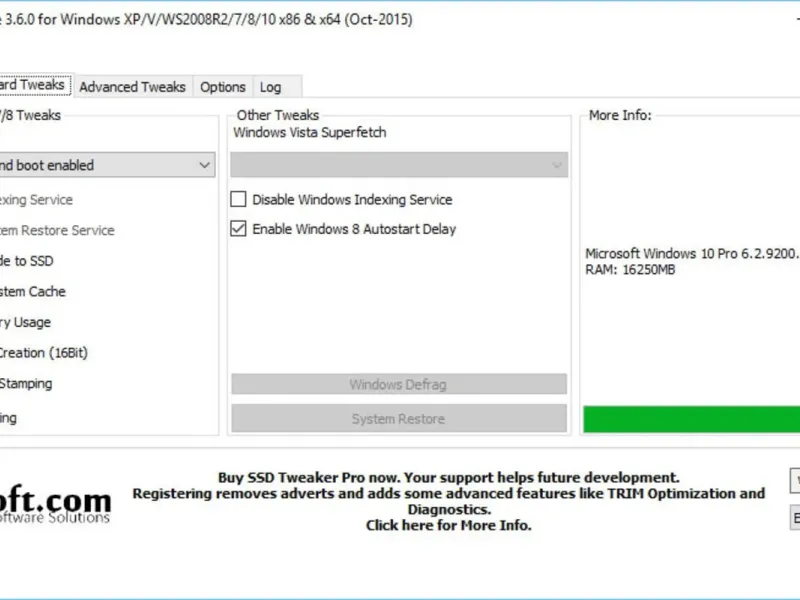Click the Usage option label
This screenshot has width=800, height=600.
pyautogui.click(x=25, y=322)
